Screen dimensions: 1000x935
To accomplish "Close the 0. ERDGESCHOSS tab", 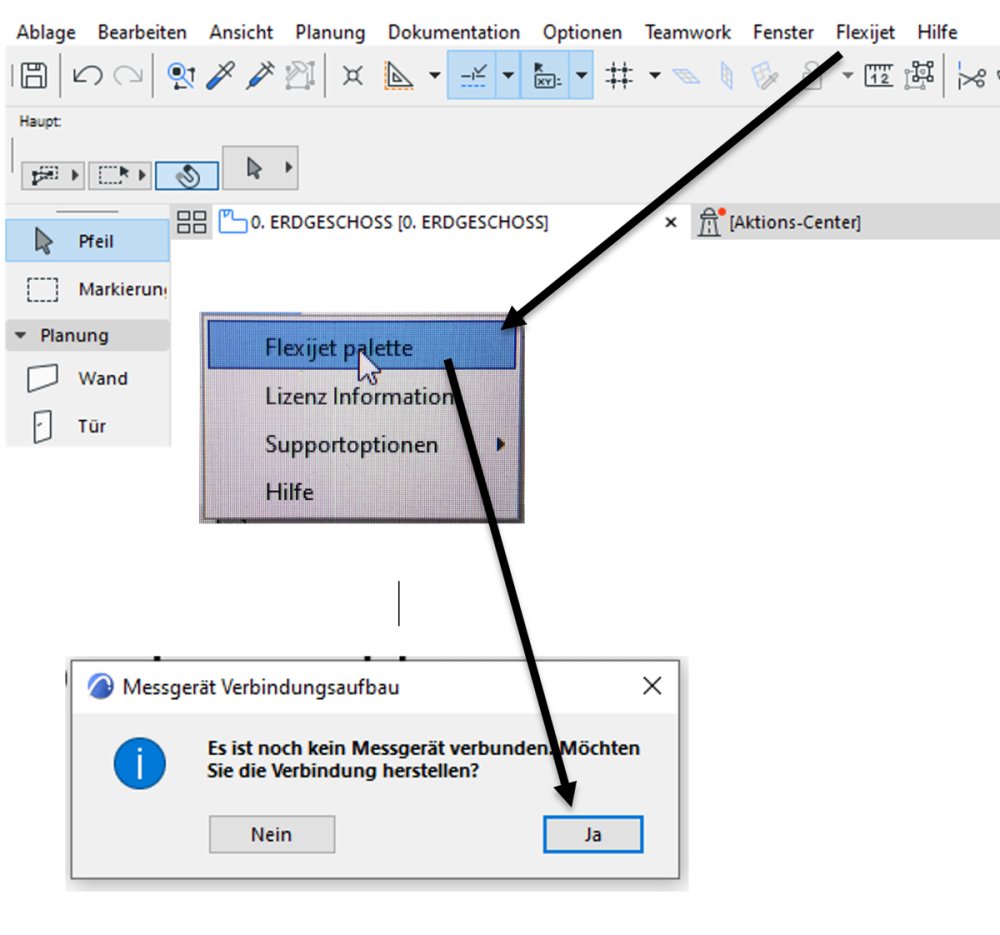I will tap(670, 222).
